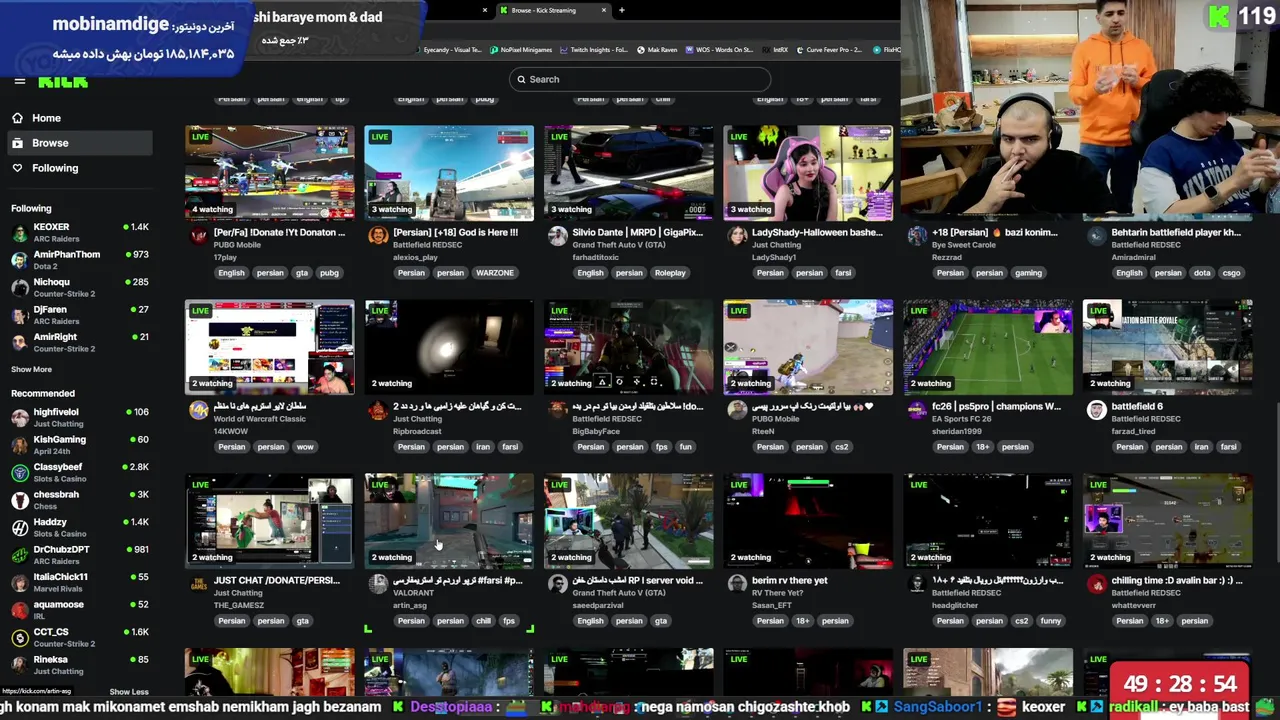Open the NoPixel Minigames bookmark
1280x720 pixels.
coord(520,50)
